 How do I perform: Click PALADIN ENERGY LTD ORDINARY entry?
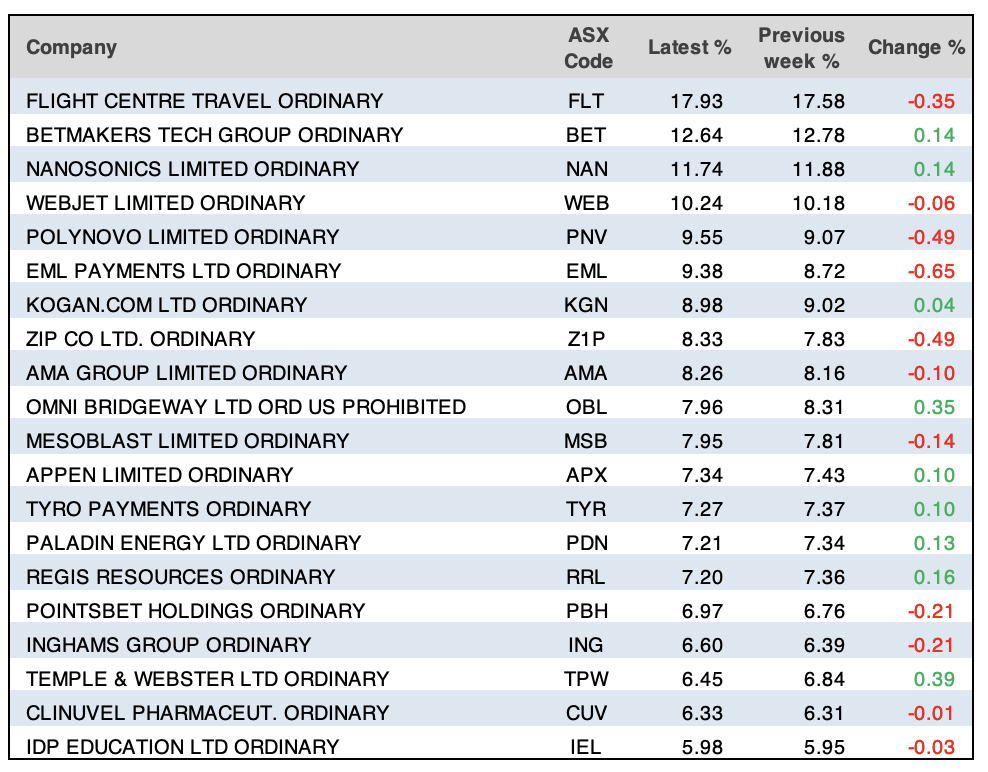(x=193, y=543)
